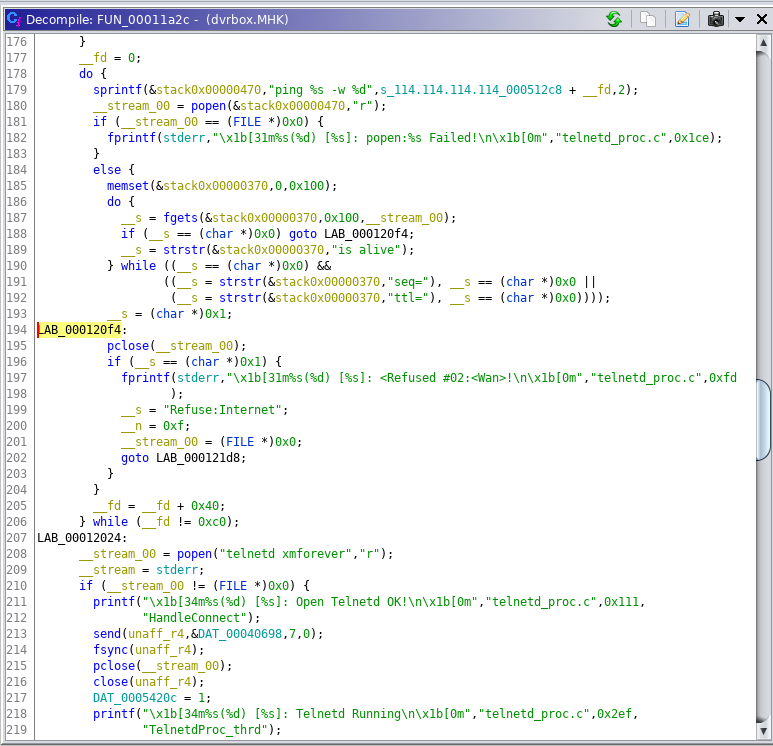Click the pclose call on line 195
Viewport: 773px width, 746px height.
128,346
